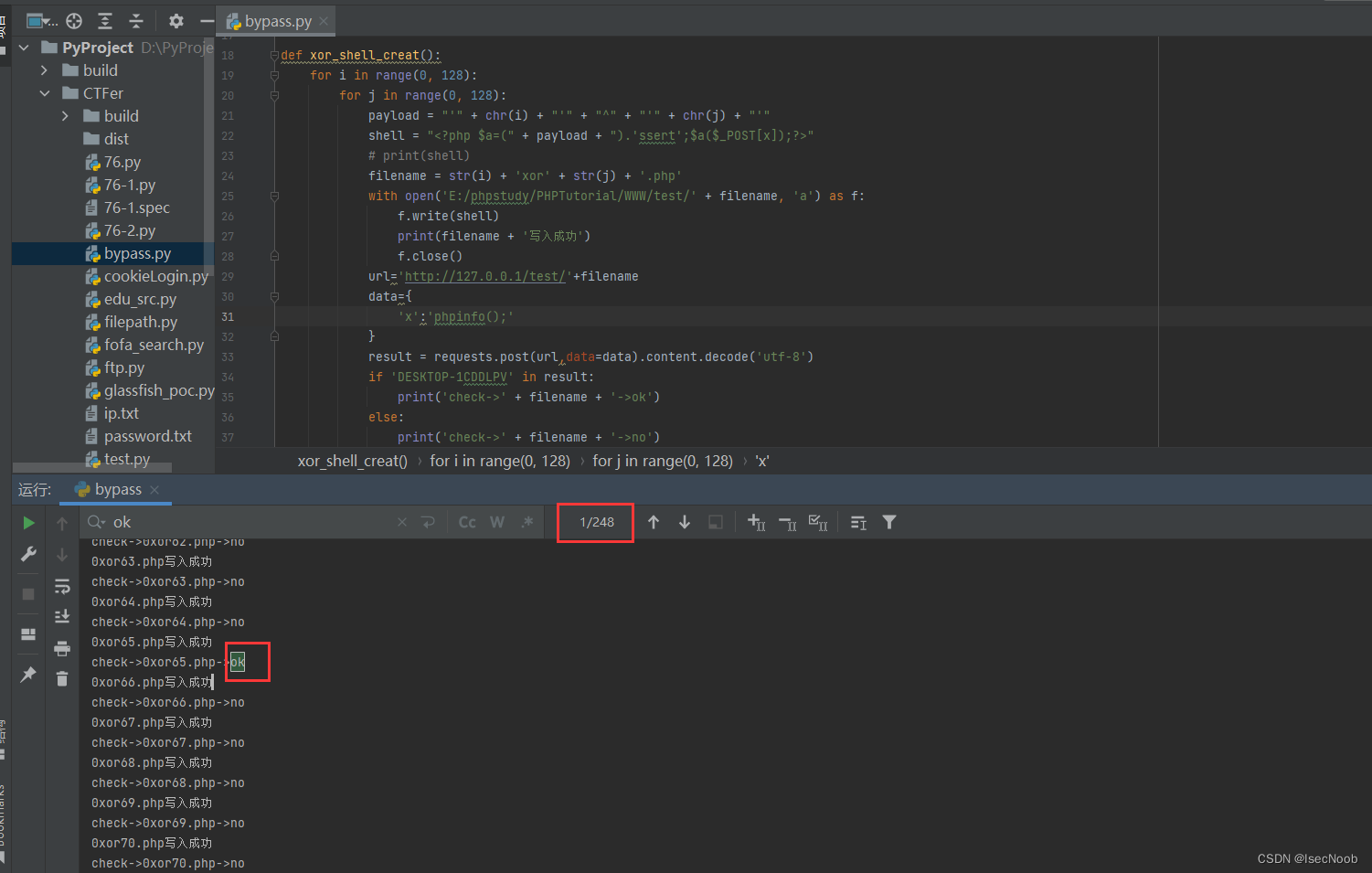
Task: Fold the 'for i' loop at line 19
Action: click(x=274, y=75)
